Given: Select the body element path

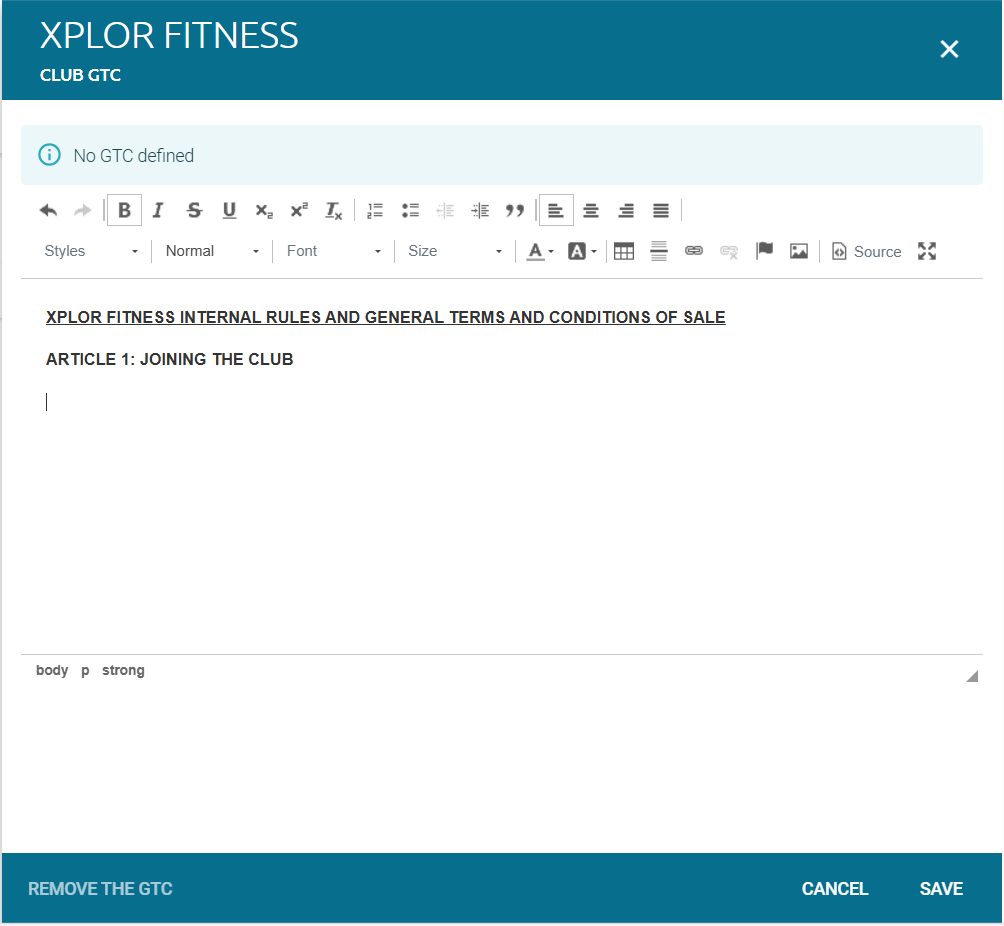Looking at the screenshot, I should click(x=52, y=670).
